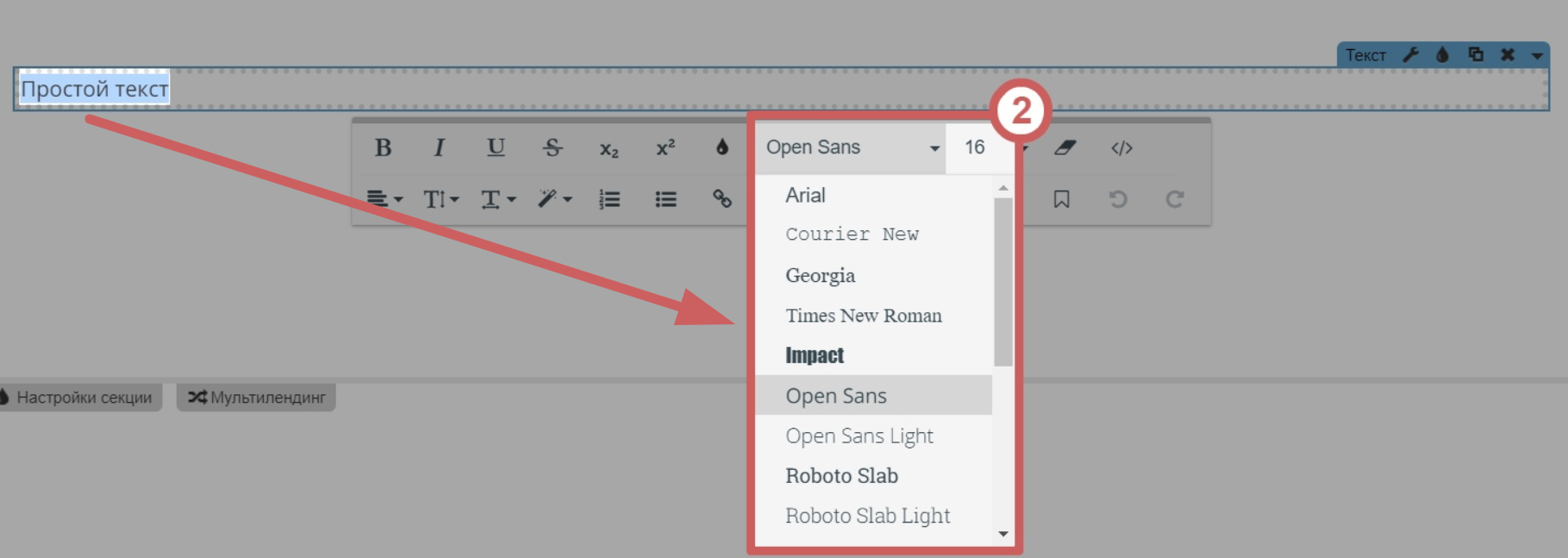
Task: Click the superscript icon
Action: 665,148
